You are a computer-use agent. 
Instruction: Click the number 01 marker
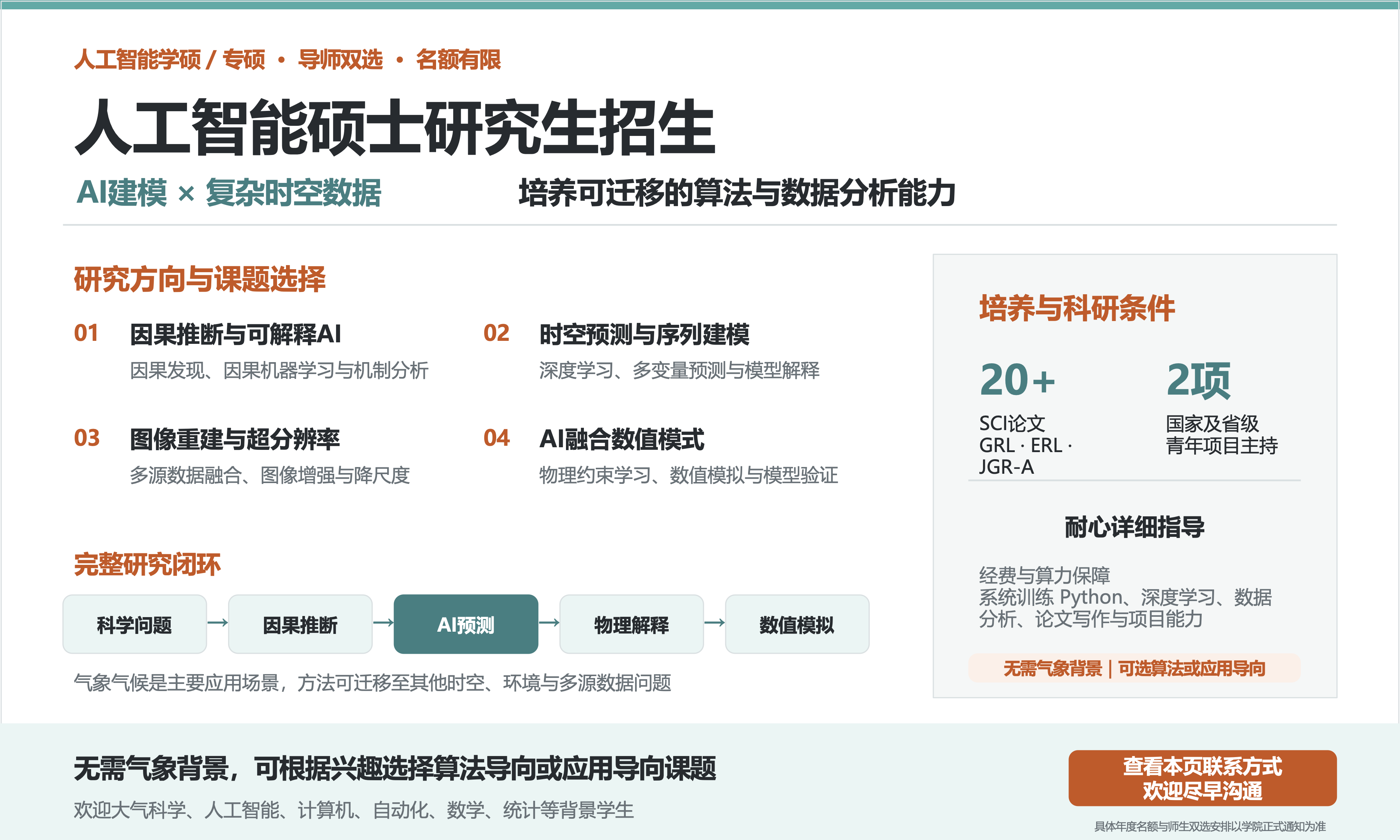pyautogui.click(x=87, y=333)
